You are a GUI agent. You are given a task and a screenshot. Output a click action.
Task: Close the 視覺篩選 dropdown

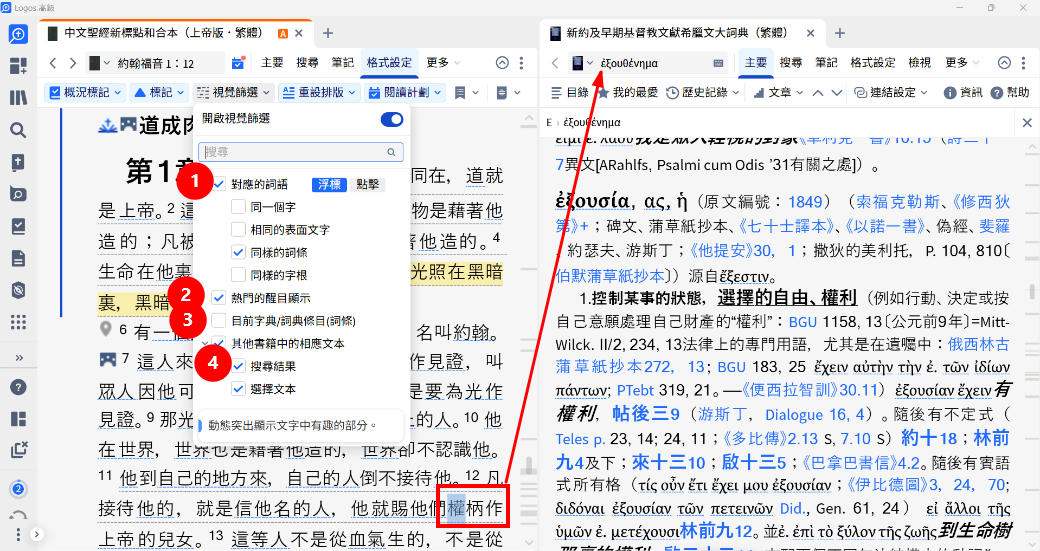[x=233, y=93]
